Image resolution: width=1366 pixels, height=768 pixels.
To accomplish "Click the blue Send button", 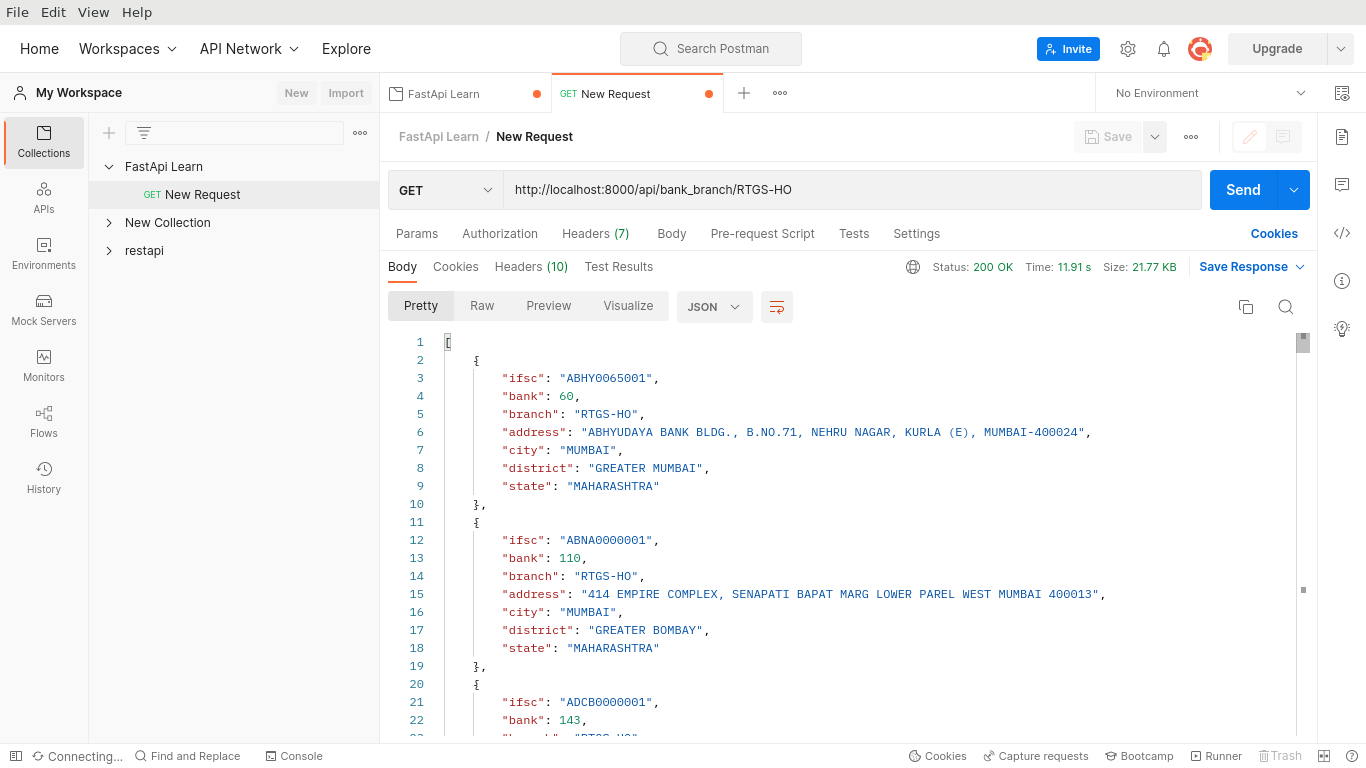I will pos(1243,190).
